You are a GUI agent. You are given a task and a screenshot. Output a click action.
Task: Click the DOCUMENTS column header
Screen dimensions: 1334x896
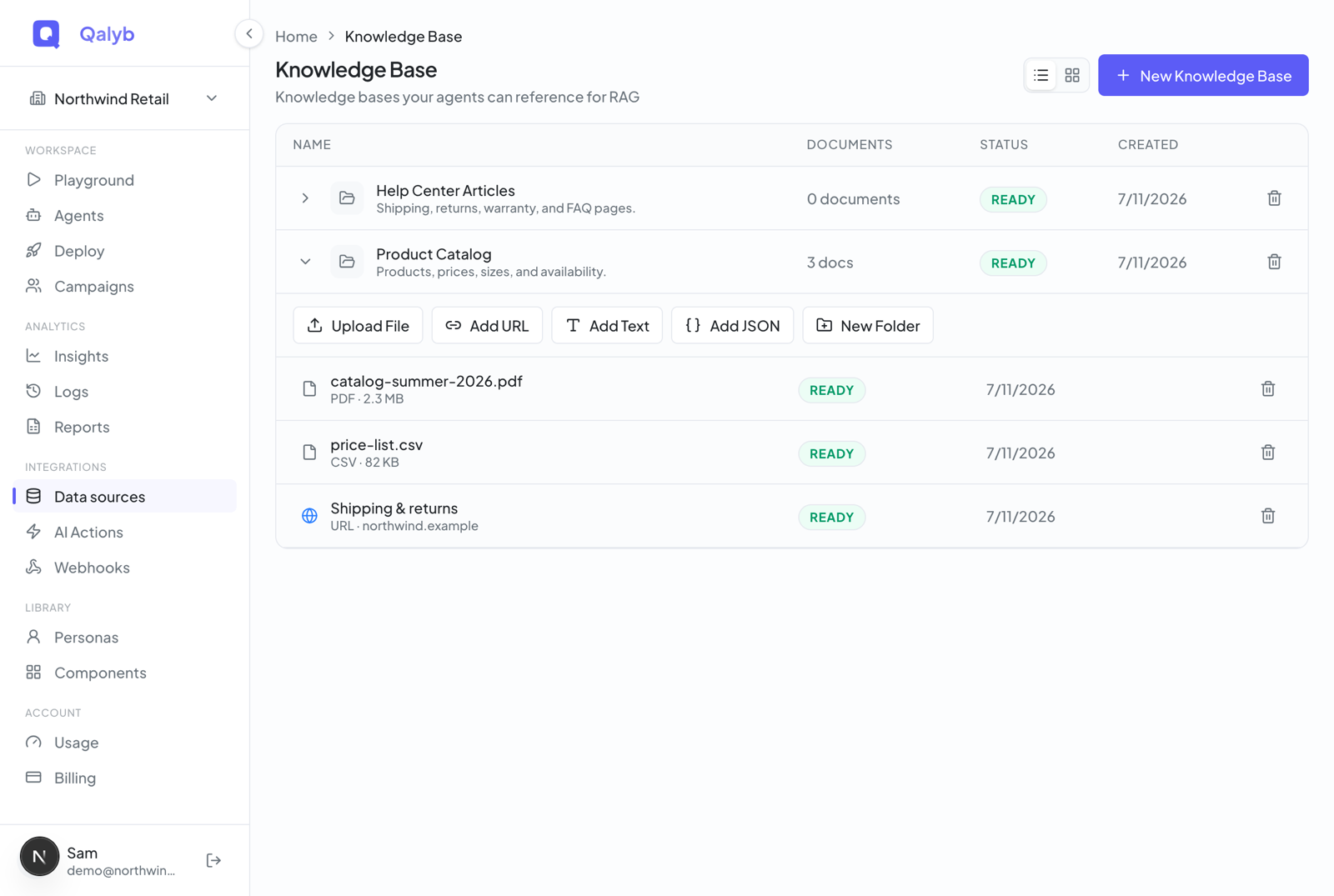pyautogui.click(x=849, y=145)
